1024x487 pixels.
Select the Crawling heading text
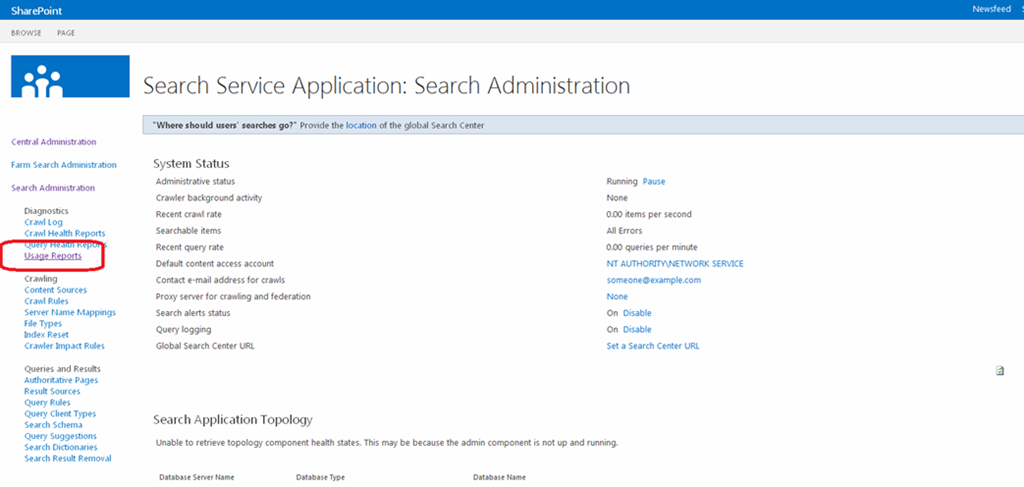click(40, 279)
